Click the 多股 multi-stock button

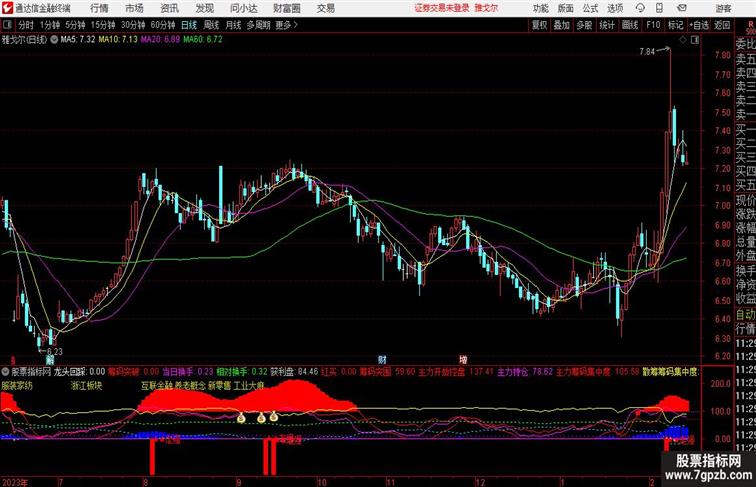coord(584,25)
